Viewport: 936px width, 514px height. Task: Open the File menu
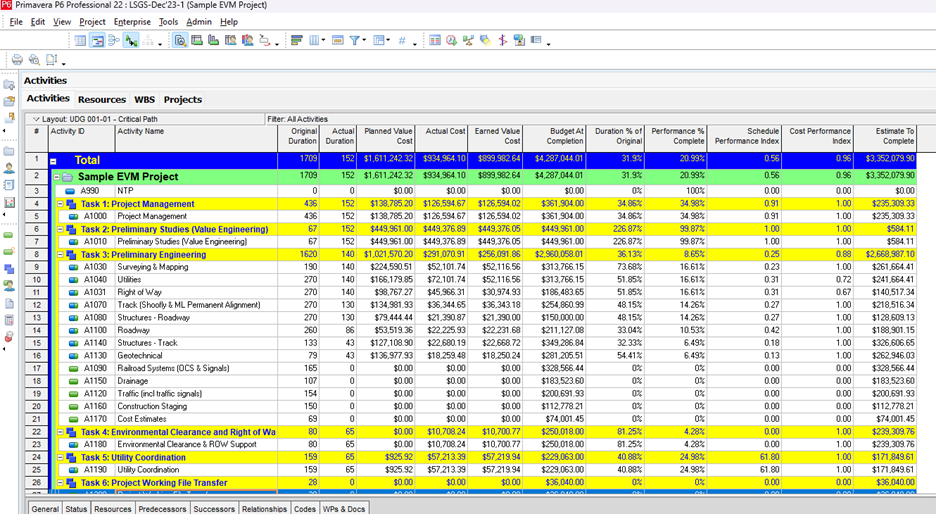pyautogui.click(x=16, y=21)
